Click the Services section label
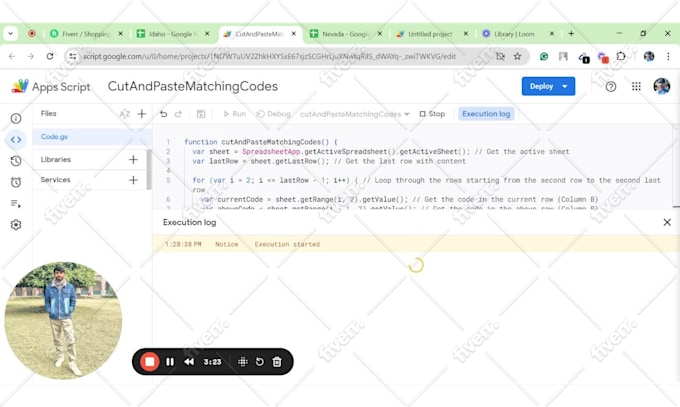Screen dimensions: 680x407 [x=56, y=180]
